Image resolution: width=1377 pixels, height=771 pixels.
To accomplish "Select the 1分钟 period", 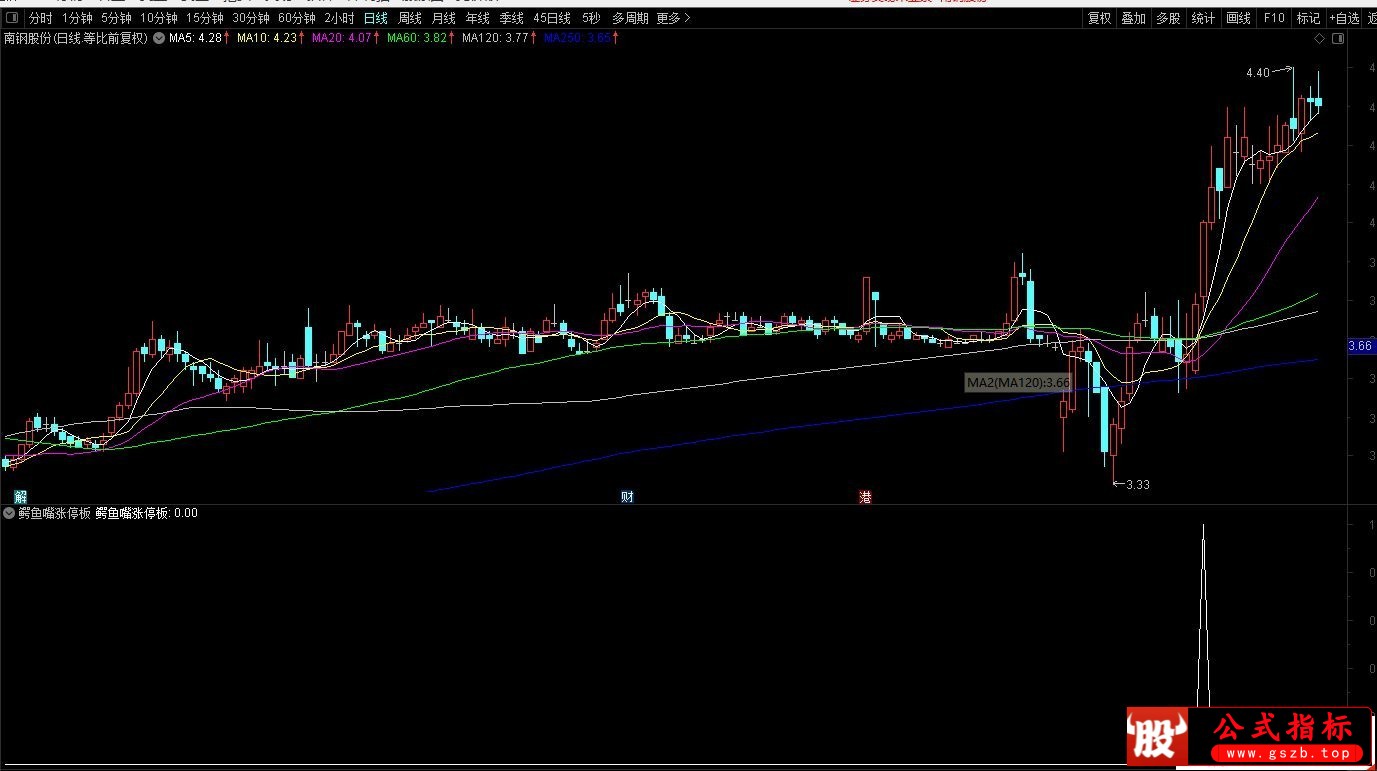I will pyautogui.click(x=77, y=18).
